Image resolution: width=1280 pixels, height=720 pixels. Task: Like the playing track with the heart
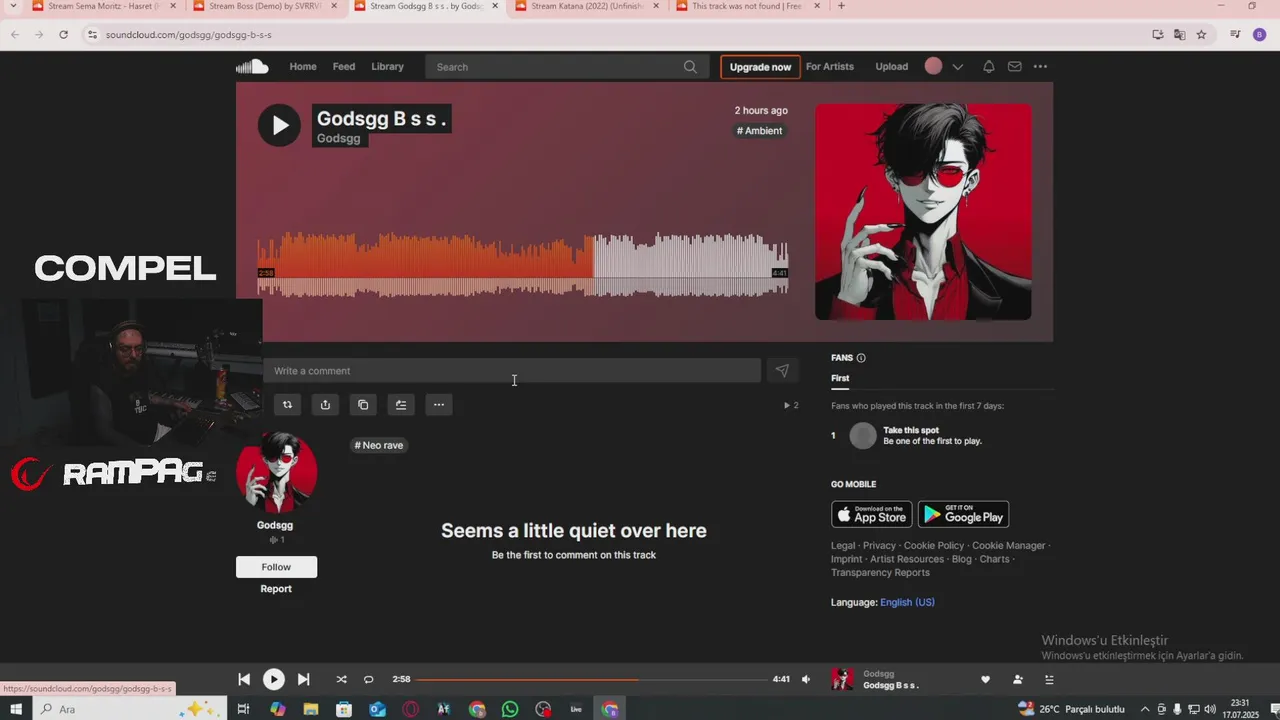click(985, 679)
